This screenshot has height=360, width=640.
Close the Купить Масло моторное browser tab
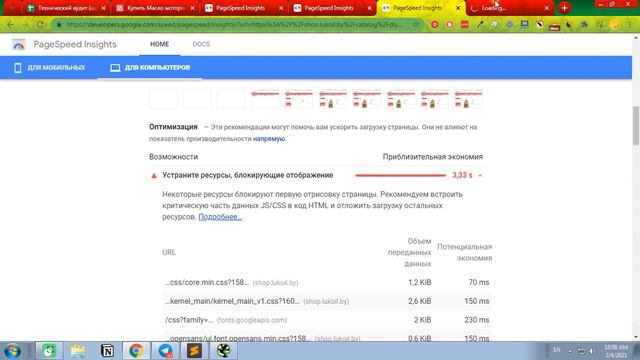192,8
